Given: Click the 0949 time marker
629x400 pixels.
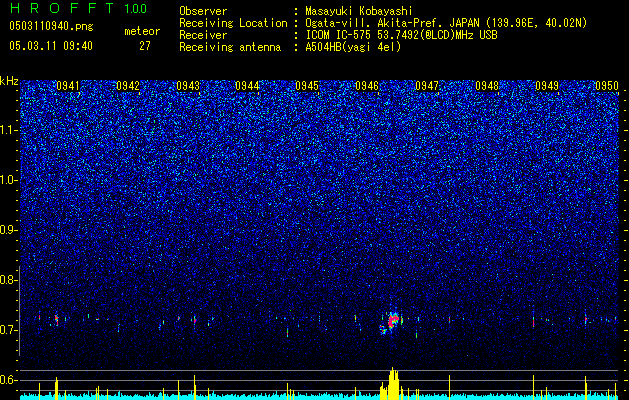Looking at the screenshot, I should [x=547, y=86].
